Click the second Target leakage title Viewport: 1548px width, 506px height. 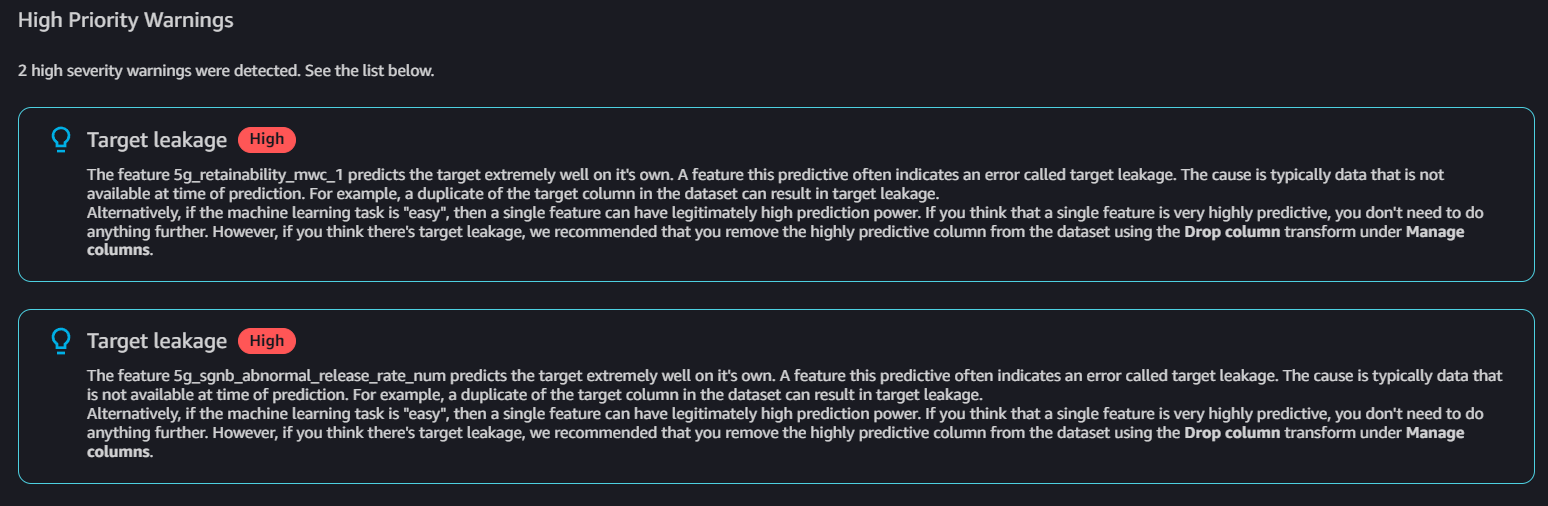coord(157,341)
